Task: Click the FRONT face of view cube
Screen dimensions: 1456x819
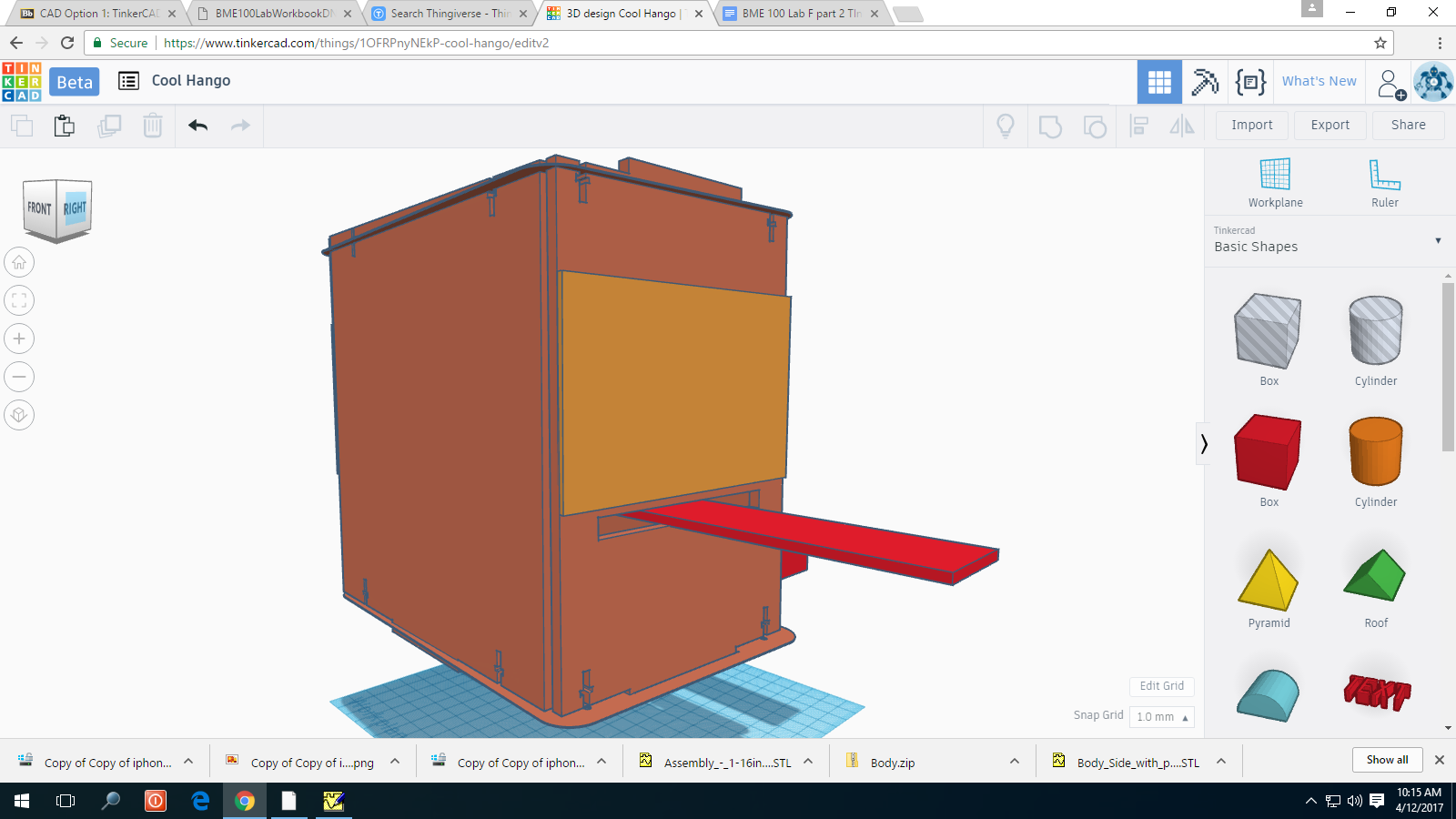Action: click(39, 208)
